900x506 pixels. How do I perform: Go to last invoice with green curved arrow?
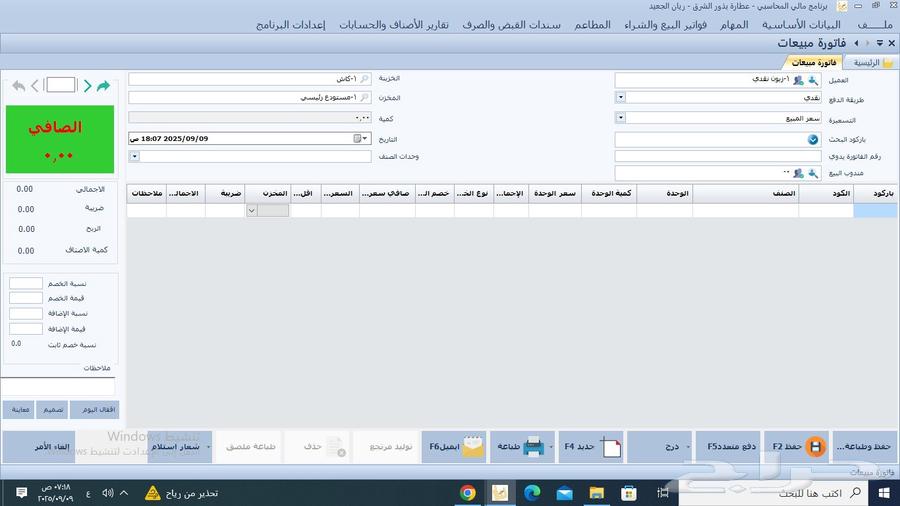(x=103, y=86)
